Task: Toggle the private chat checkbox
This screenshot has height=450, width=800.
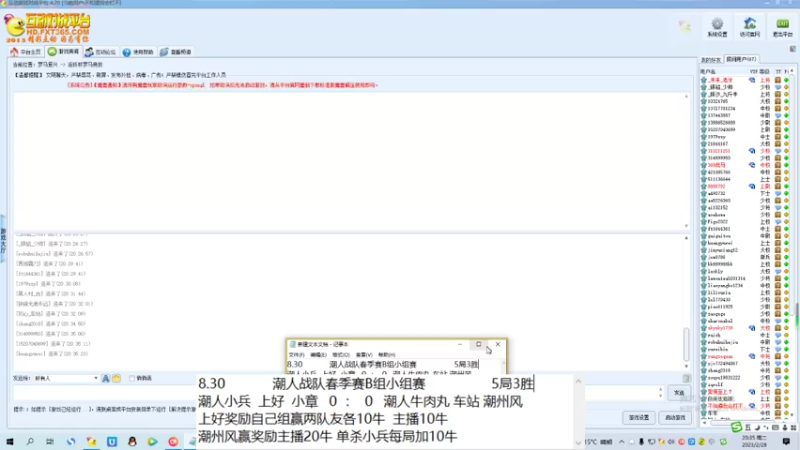Action: click(132, 379)
